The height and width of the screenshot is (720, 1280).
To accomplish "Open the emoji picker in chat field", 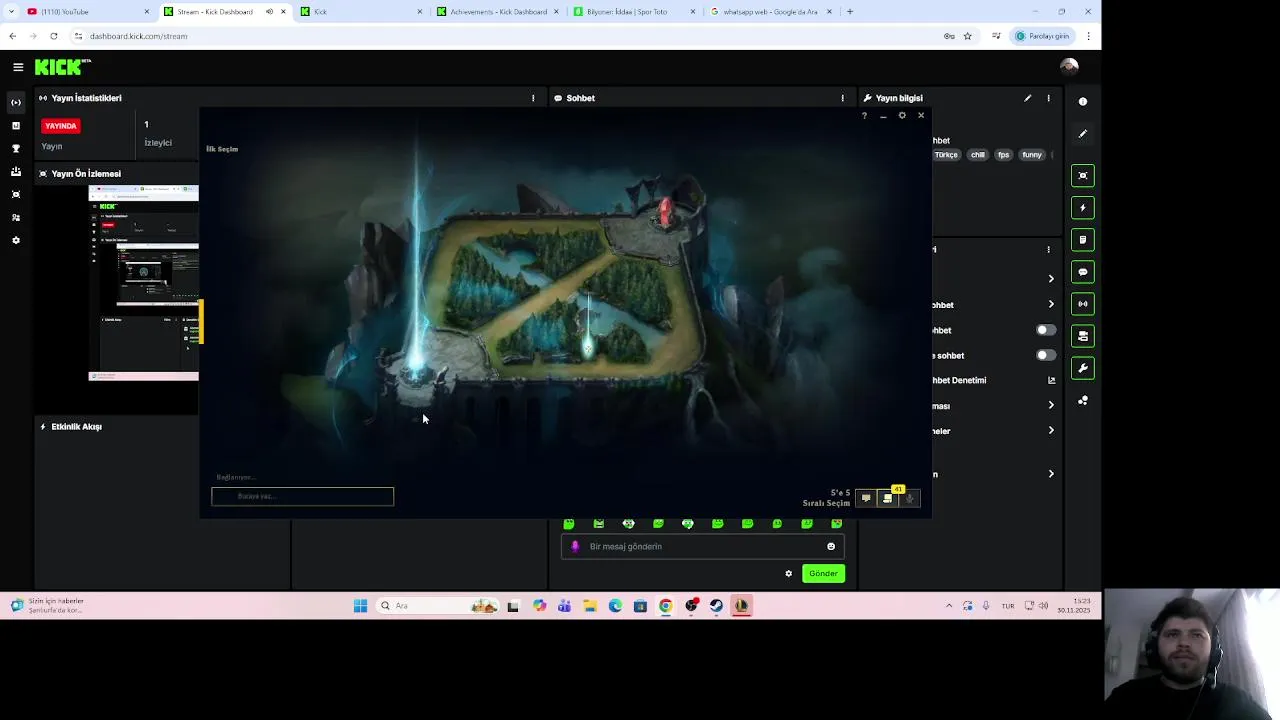I will pyautogui.click(x=831, y=547).
